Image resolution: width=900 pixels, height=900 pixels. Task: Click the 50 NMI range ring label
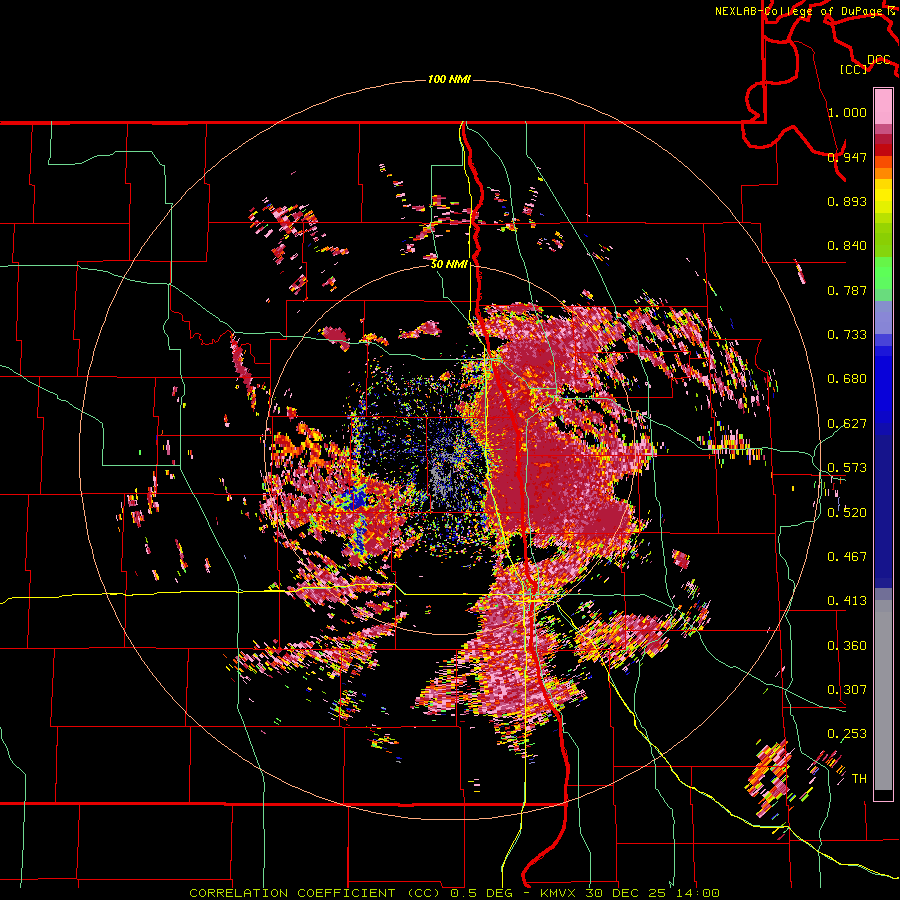point(449,264)
